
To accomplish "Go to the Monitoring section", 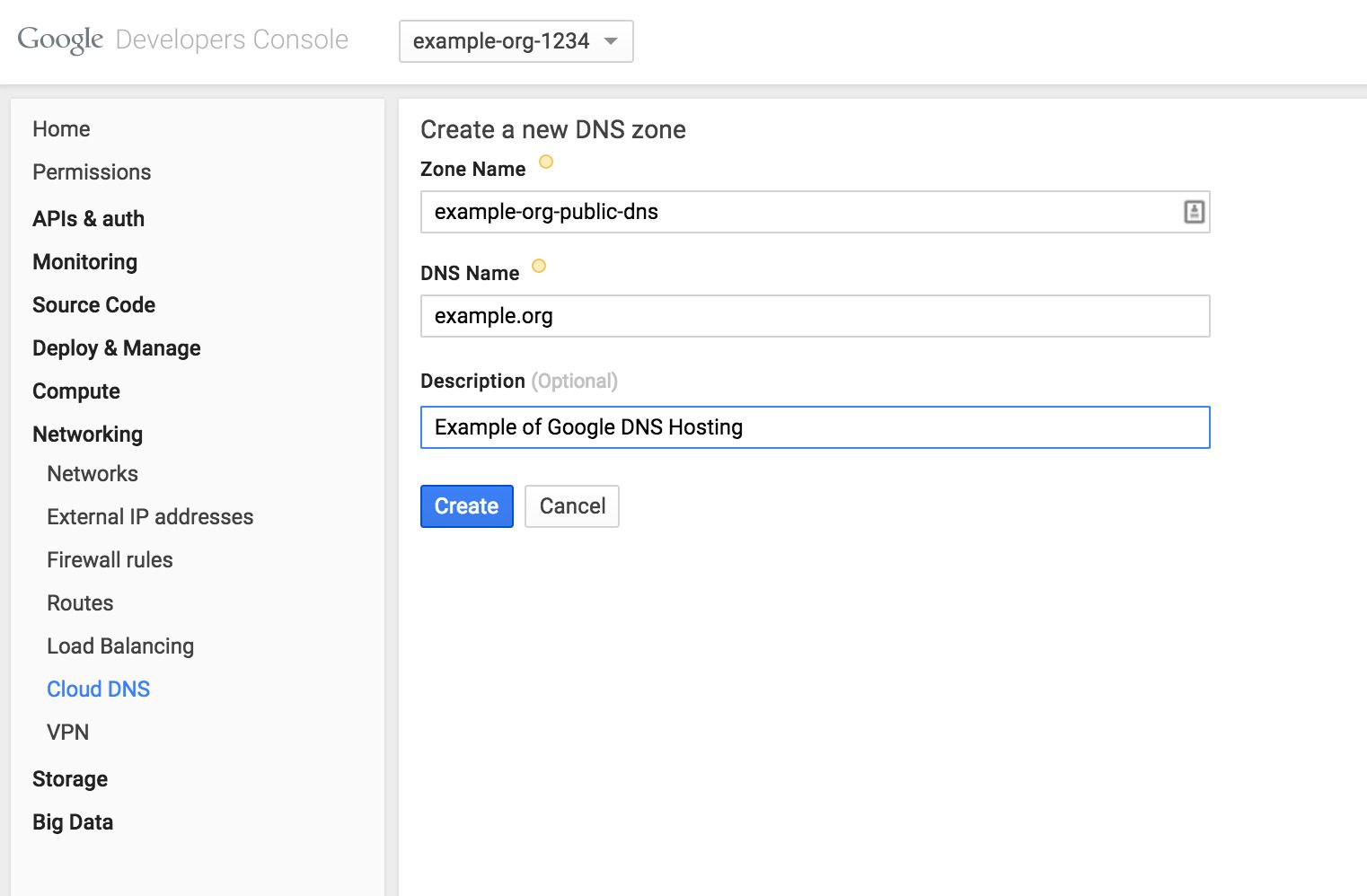I will (x=84, y=261).
